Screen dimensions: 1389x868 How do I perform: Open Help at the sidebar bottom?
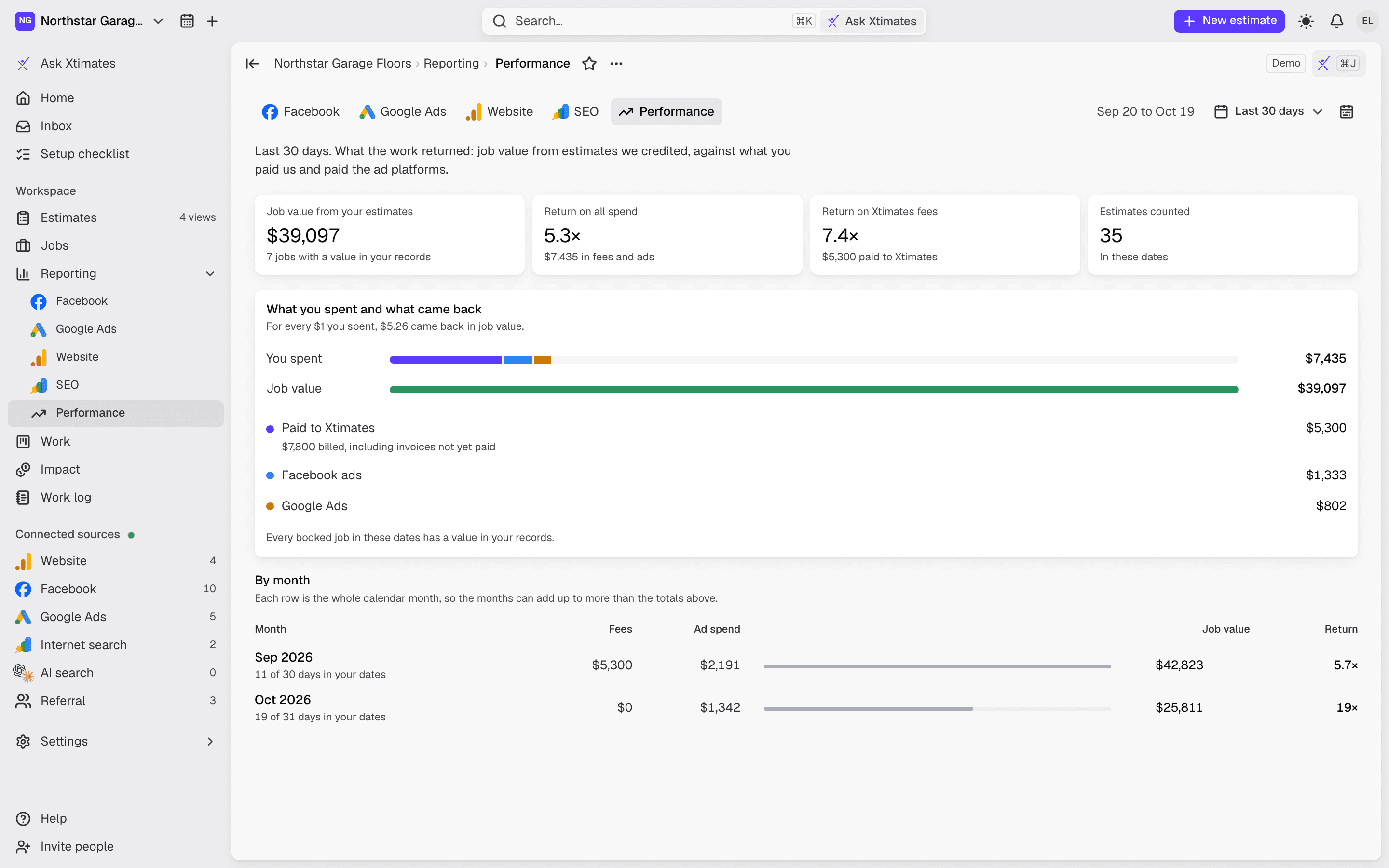point(115,819)
